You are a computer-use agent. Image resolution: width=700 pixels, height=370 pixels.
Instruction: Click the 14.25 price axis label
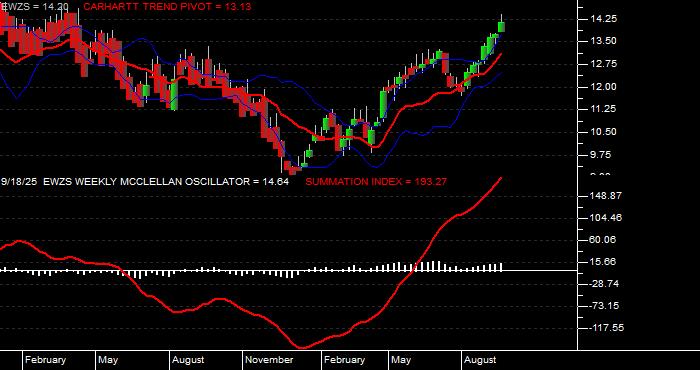pos(603,19)
